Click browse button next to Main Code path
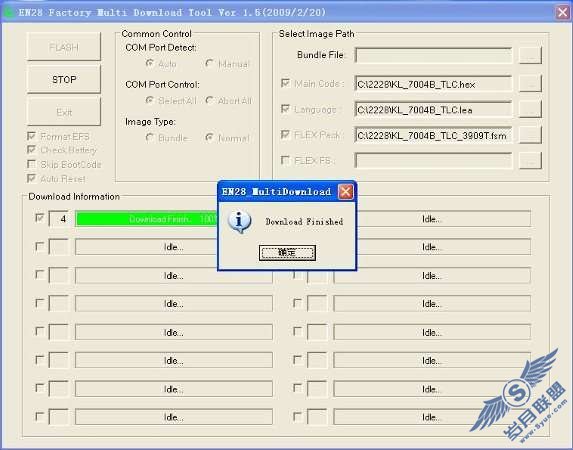This screenshot has height=450, width=573. (x=530, y=84)
